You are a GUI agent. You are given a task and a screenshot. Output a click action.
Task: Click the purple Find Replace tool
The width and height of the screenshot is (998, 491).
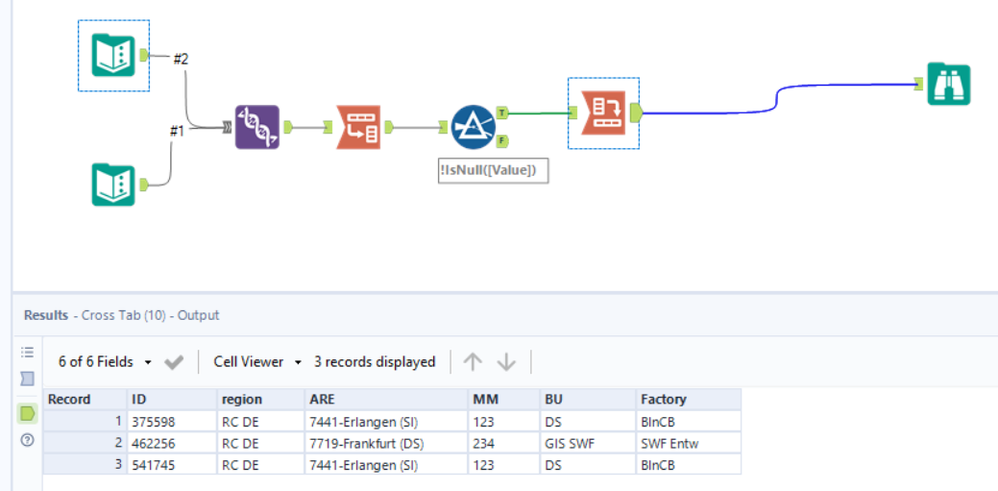click(x=257, y=127)
